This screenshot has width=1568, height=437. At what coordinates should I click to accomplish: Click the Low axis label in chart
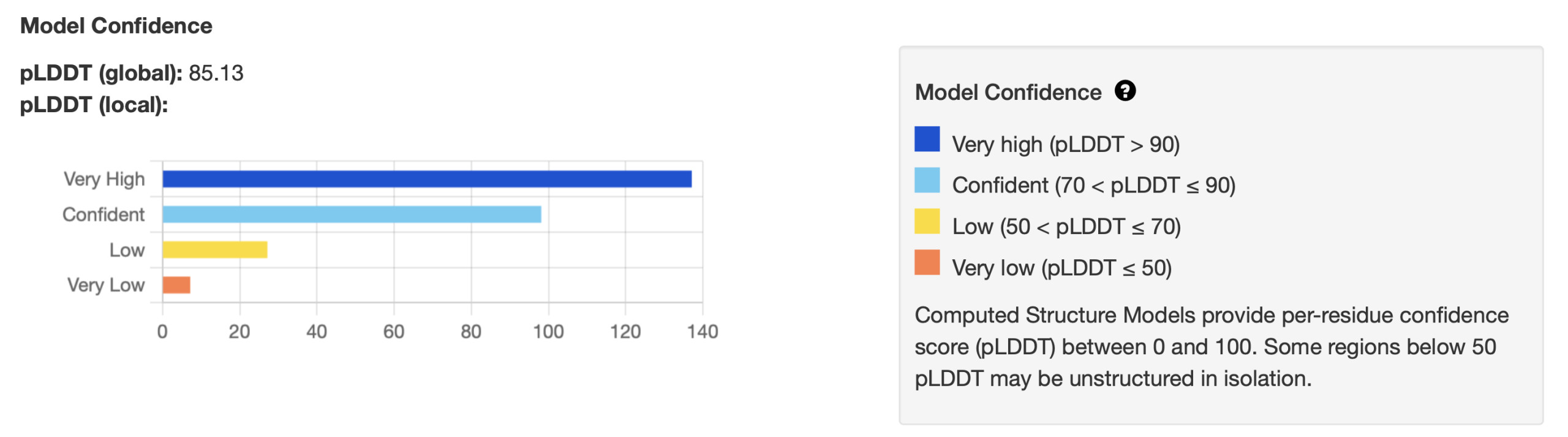pyautogui.click(x=127, y=250)
